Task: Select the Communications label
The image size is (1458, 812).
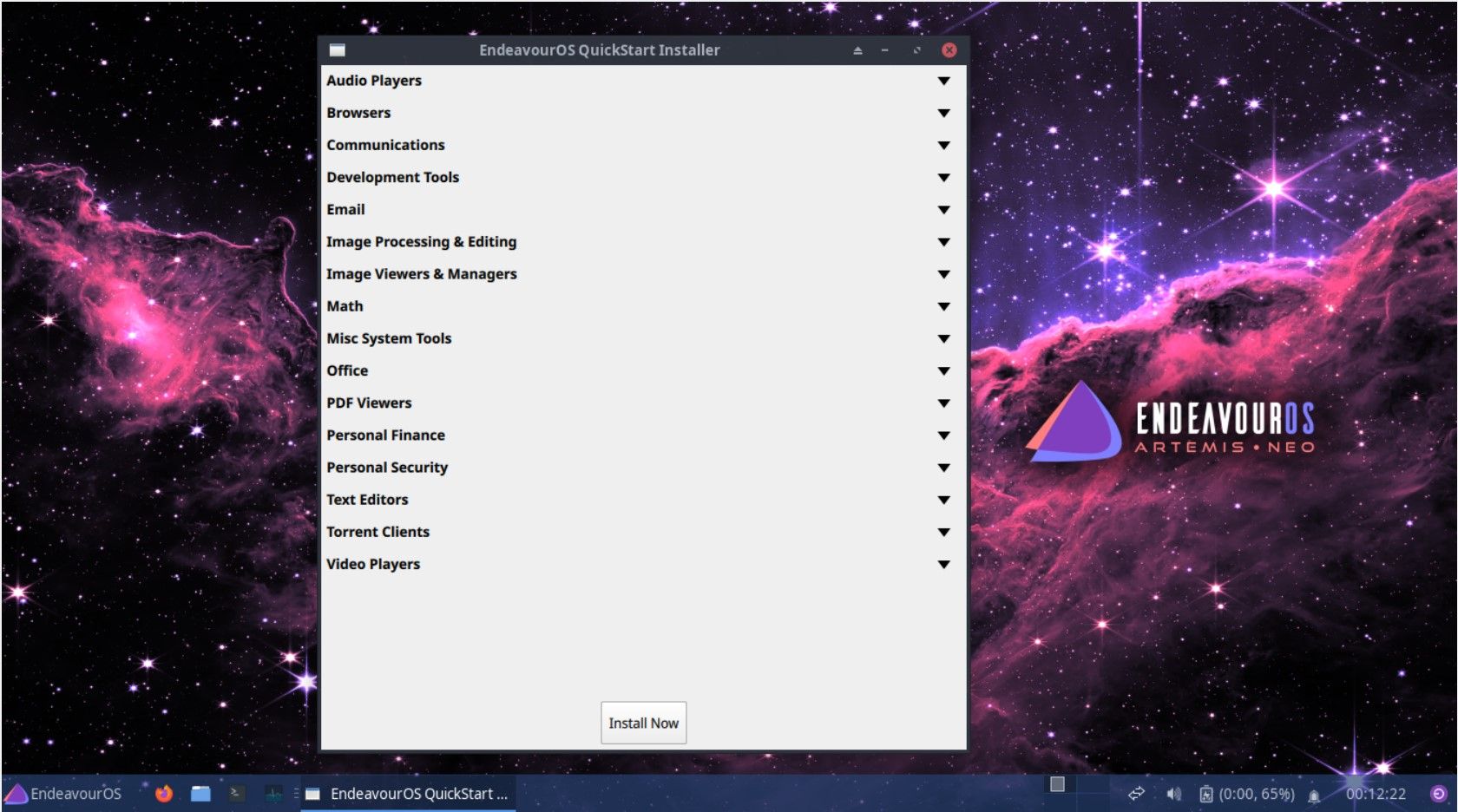Action: (385, 145)
